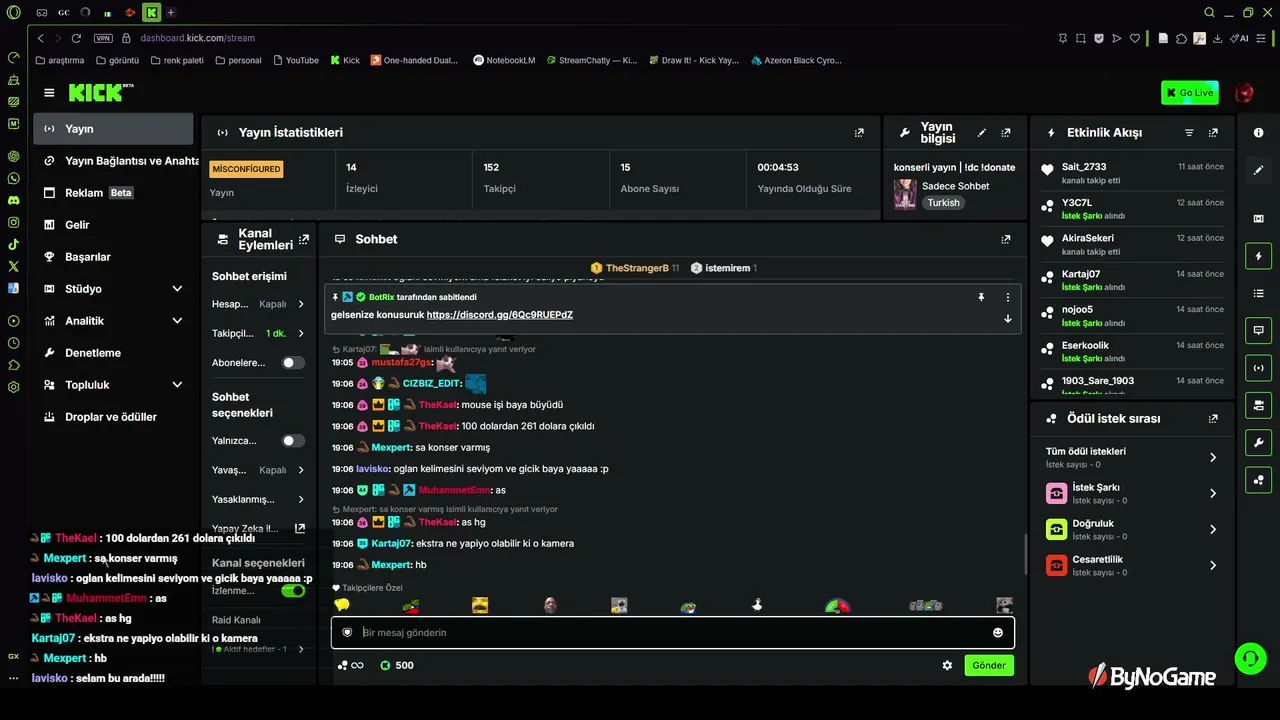Open the pinned message three-dot menu
Viewport: 1280px width, 720px height.
tap(1007, 297)
